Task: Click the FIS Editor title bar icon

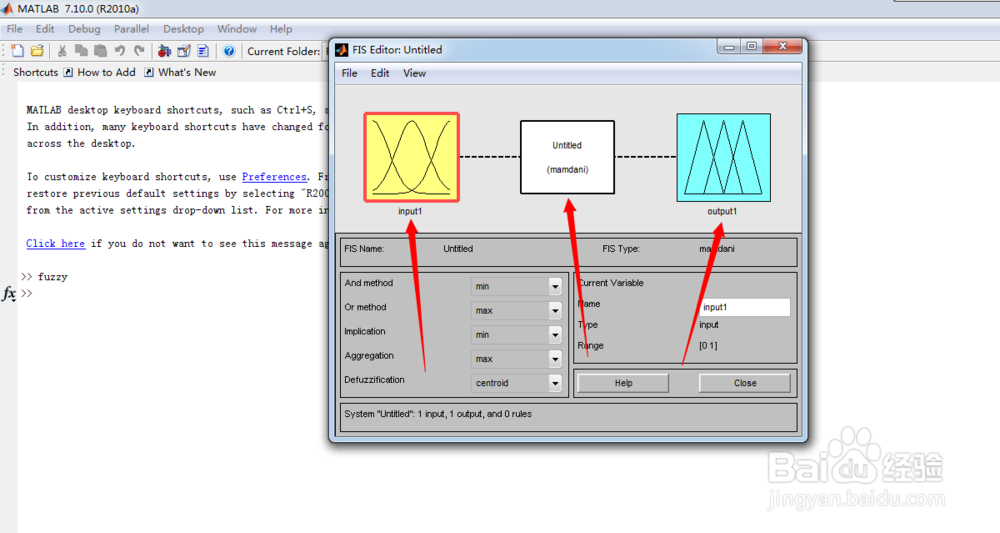Action: pyautogui.click(x=342, y=50)
